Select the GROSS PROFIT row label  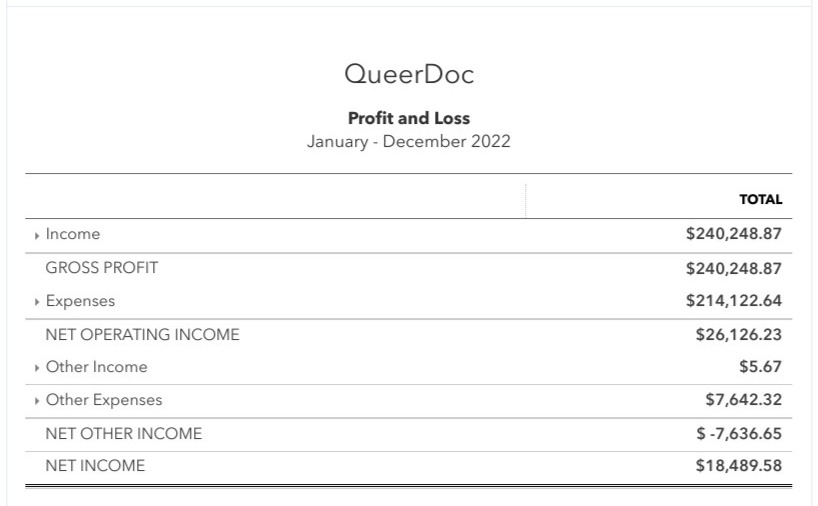click(102, 268)
